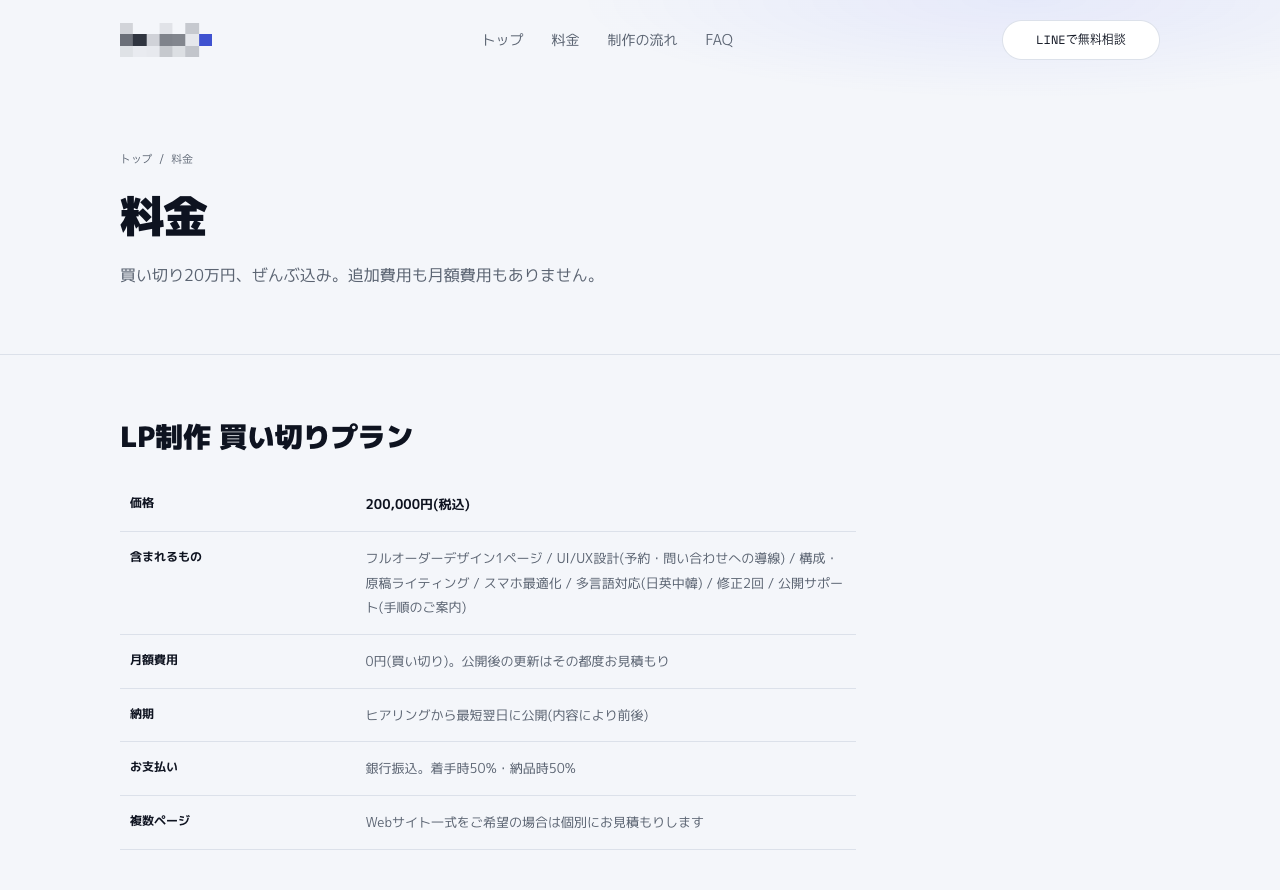Click the pixelated site logo
The height and width of the screenshot is (890, 1280).
166,40
